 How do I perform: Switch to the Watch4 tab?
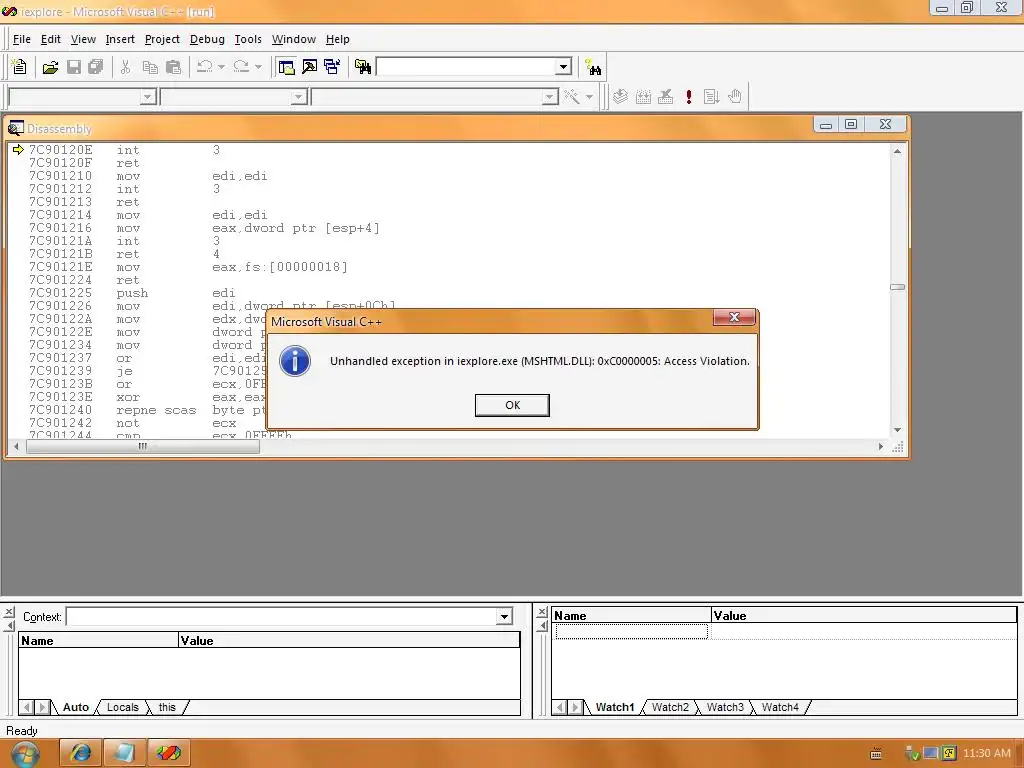tap(780, 707)
